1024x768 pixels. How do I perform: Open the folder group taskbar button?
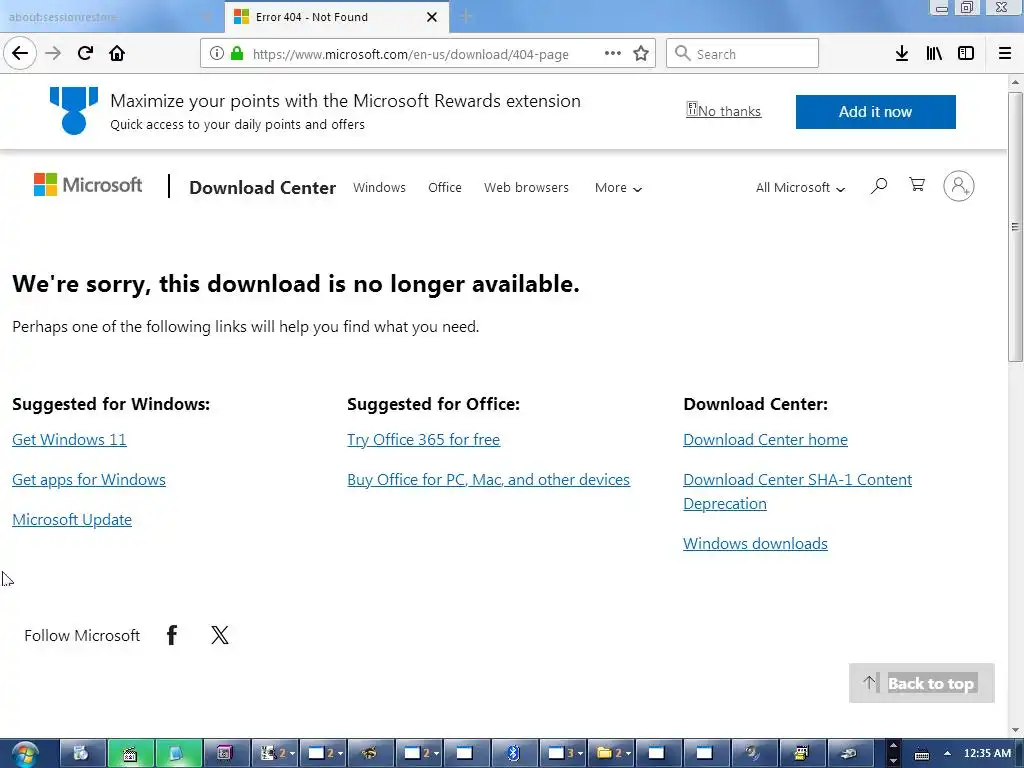click(611, 753)
